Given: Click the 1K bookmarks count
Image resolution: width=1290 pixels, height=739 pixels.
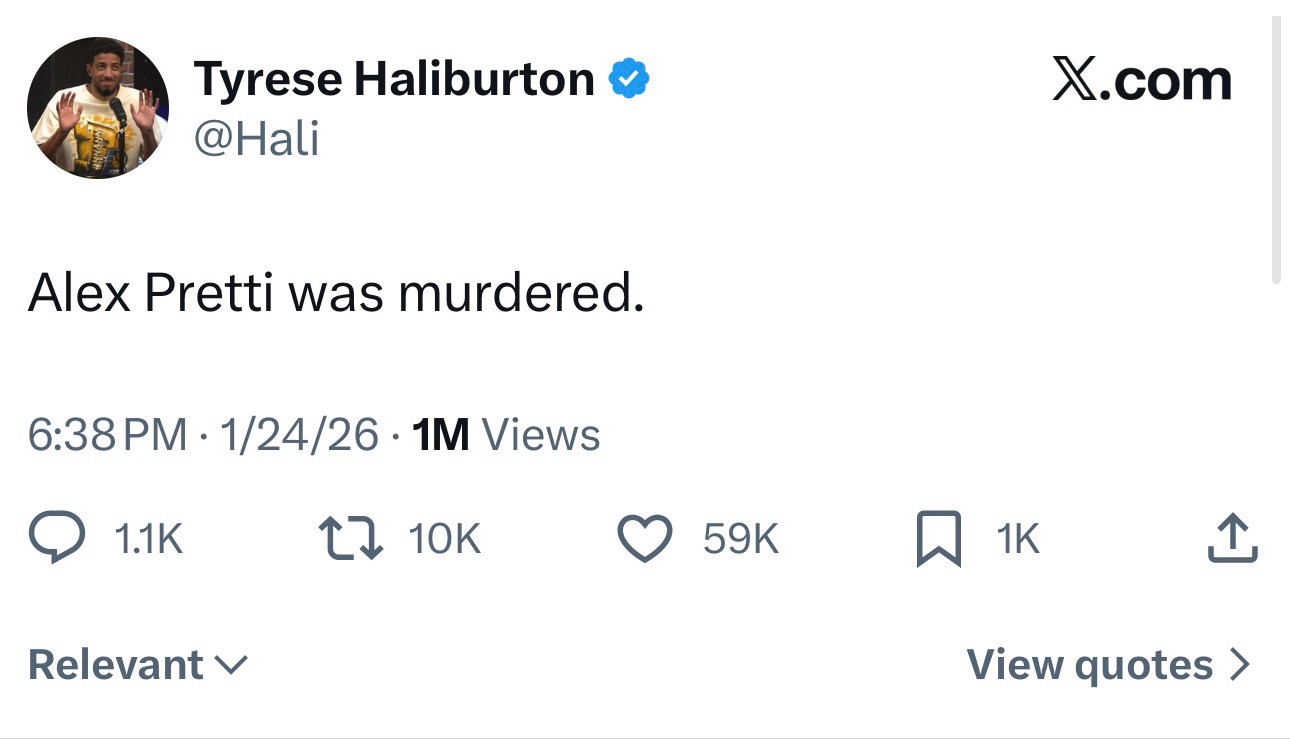Looking at the screenshot, I should 1018,540.
